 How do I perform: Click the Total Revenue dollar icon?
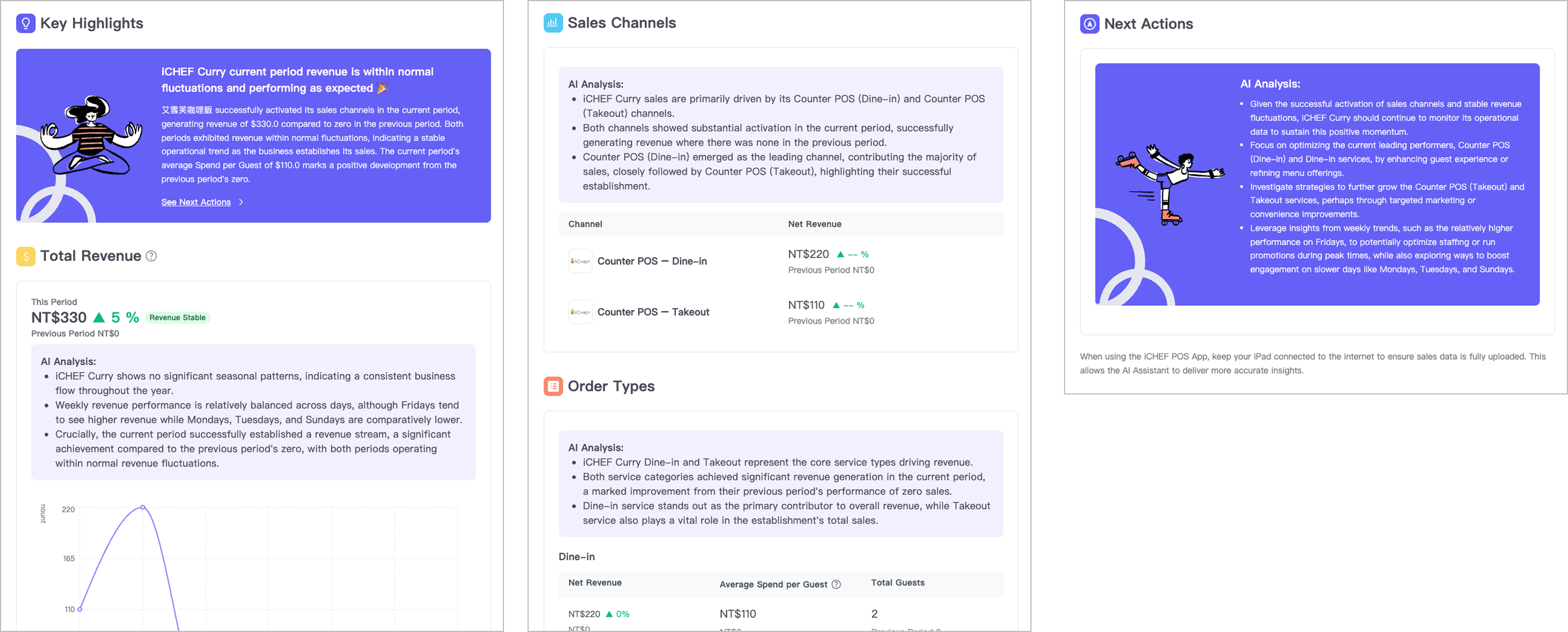pos(26,257)
